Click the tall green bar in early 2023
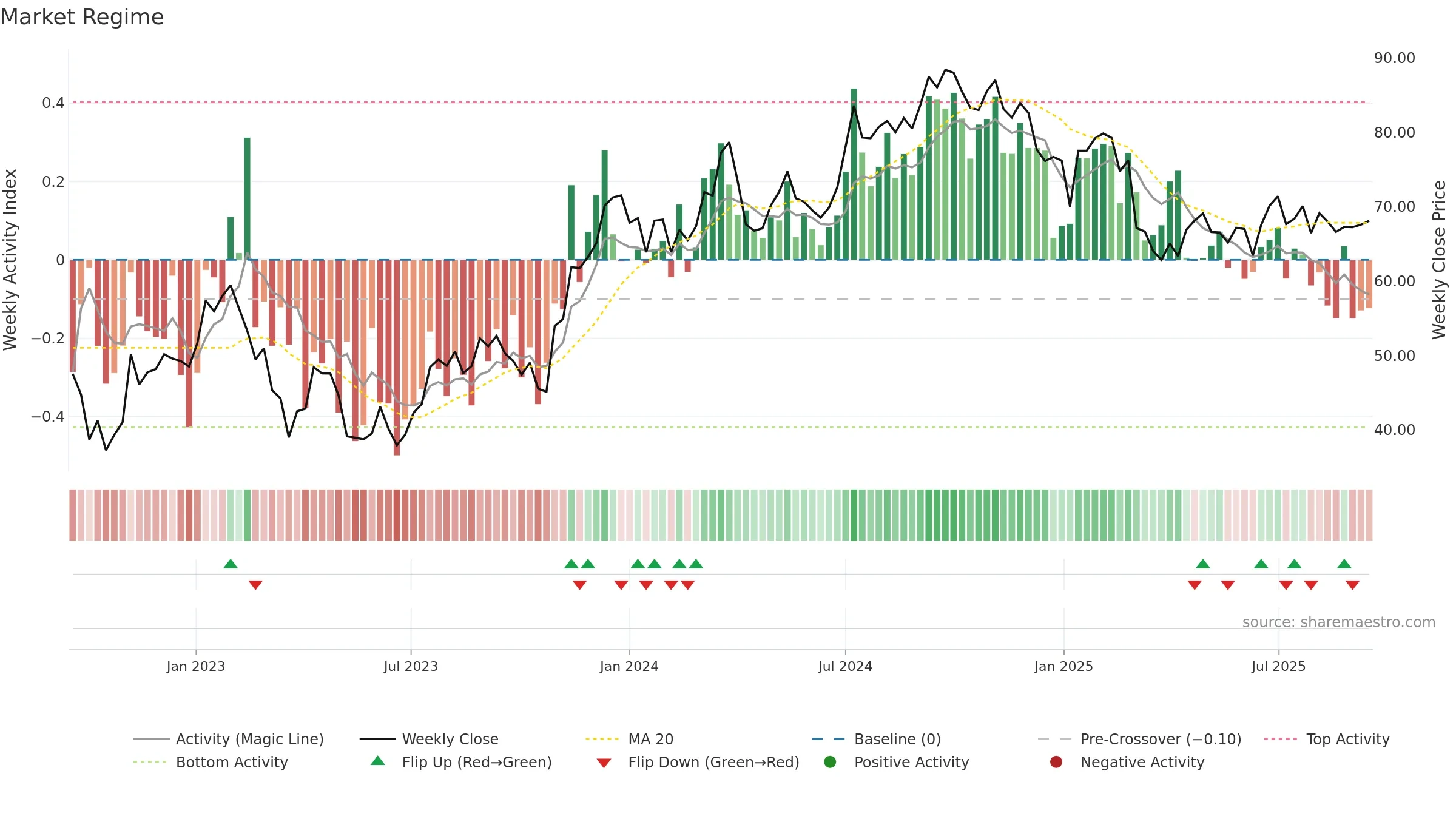This screenshot has height=819, width=1456. coord(247,199)
